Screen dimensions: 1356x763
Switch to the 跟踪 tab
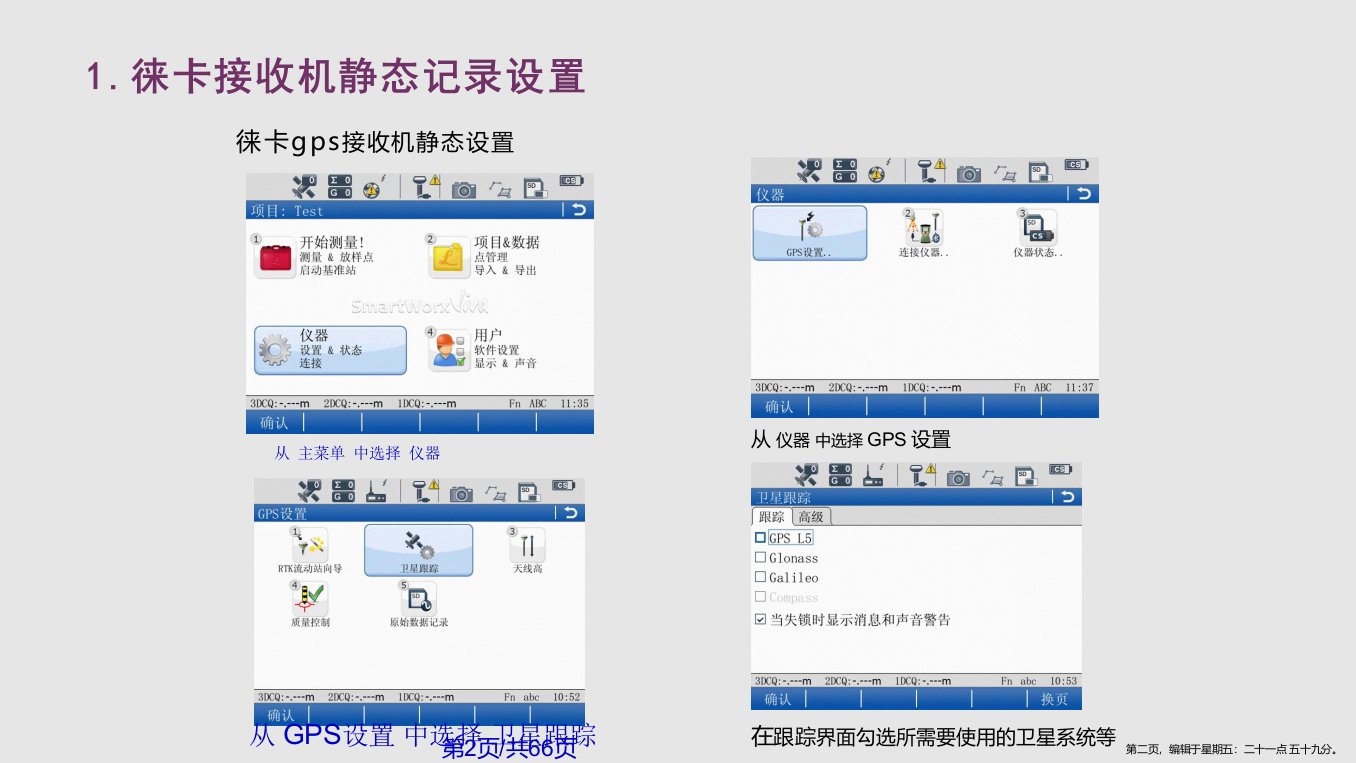point(771,517)
